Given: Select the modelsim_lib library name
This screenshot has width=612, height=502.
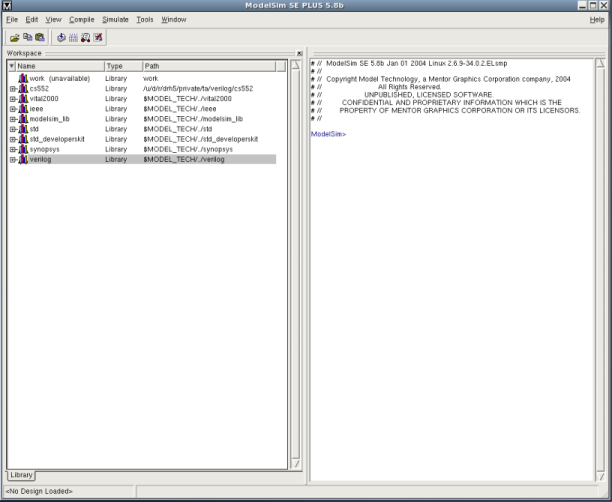Looking at the screenshot, I should 50,119.
